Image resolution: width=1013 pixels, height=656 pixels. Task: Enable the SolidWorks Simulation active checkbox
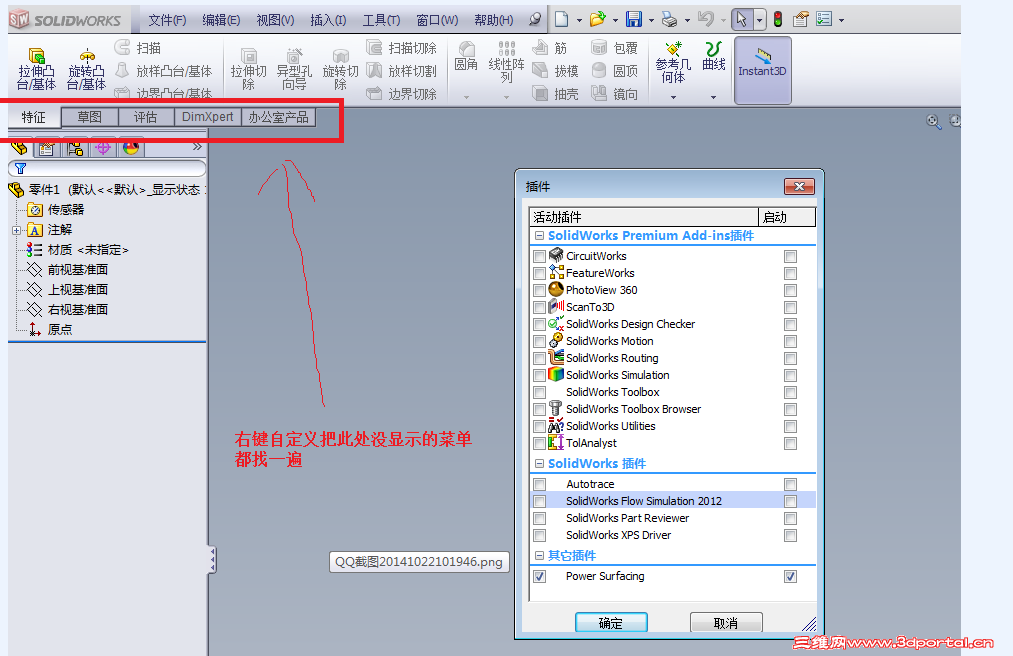click(x=539, y=375)
